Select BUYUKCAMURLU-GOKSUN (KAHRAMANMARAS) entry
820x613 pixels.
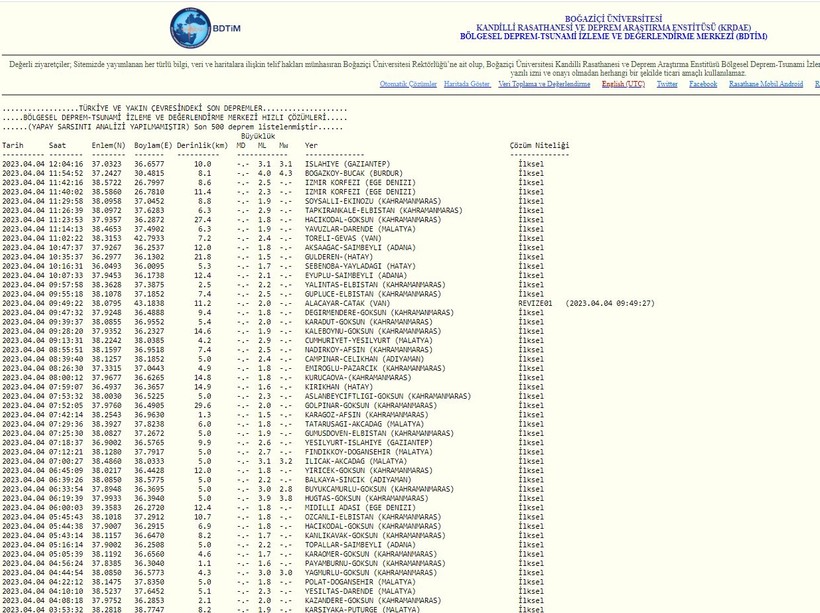379,489
